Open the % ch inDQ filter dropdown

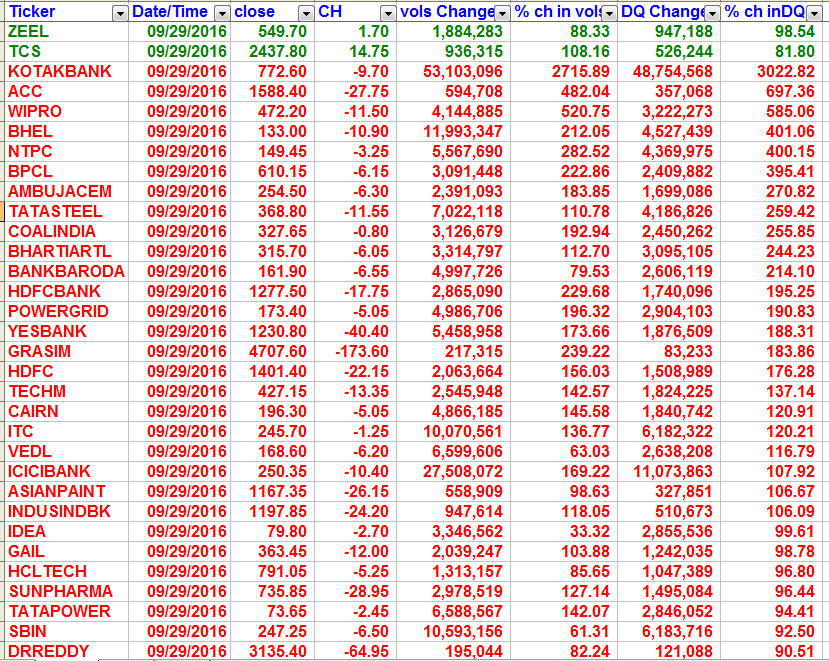point(818,12)
